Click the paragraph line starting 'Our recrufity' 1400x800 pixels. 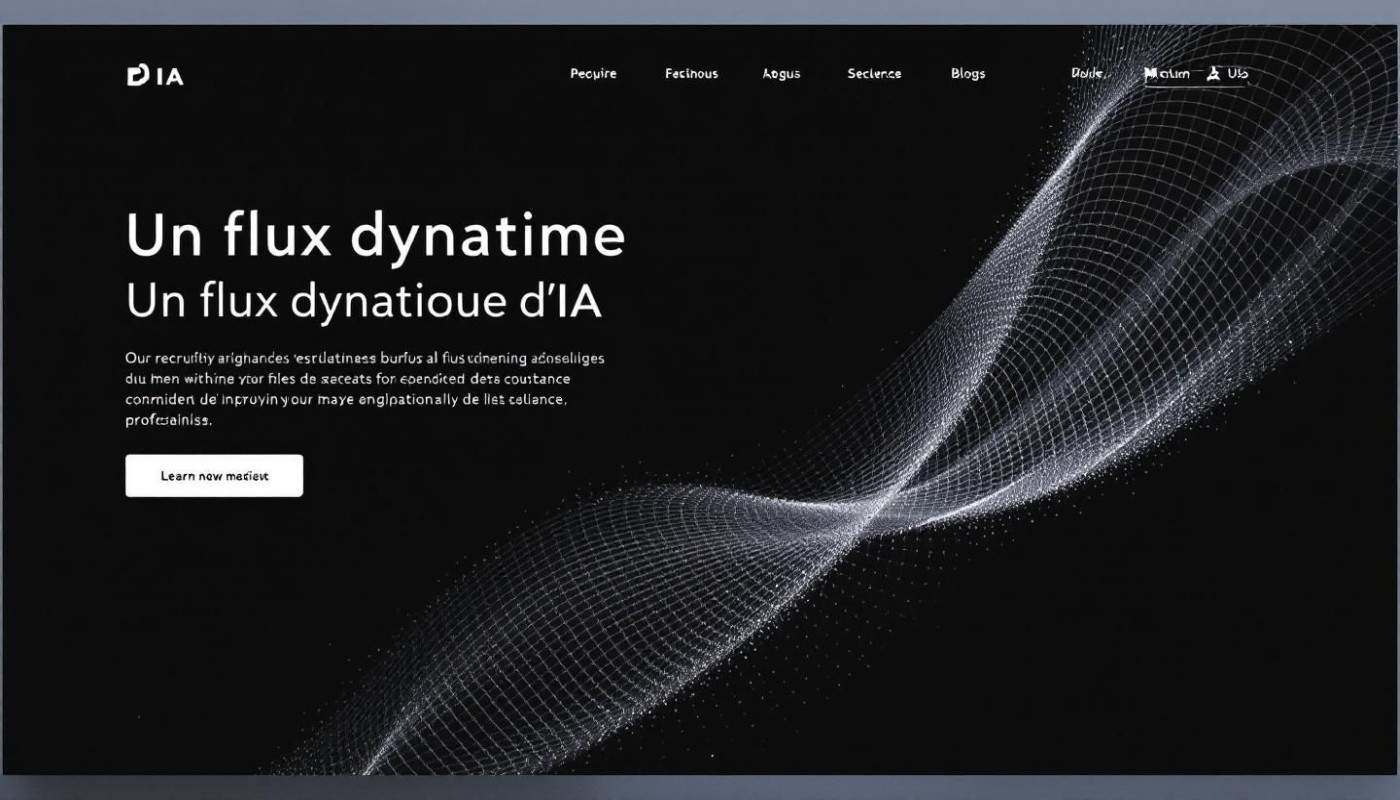click(365, 357)
